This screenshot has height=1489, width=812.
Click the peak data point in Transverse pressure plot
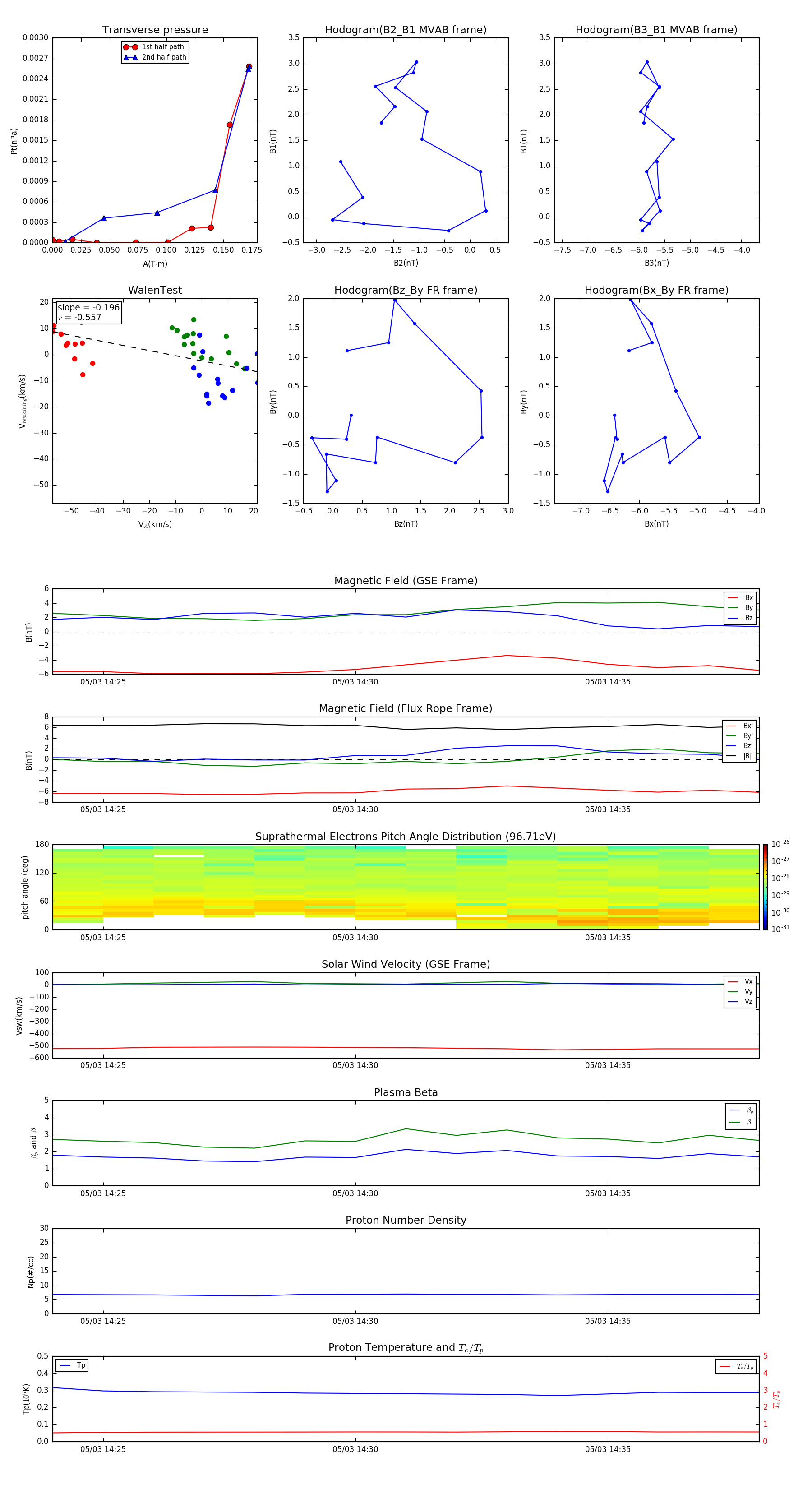tap(249, 67)
